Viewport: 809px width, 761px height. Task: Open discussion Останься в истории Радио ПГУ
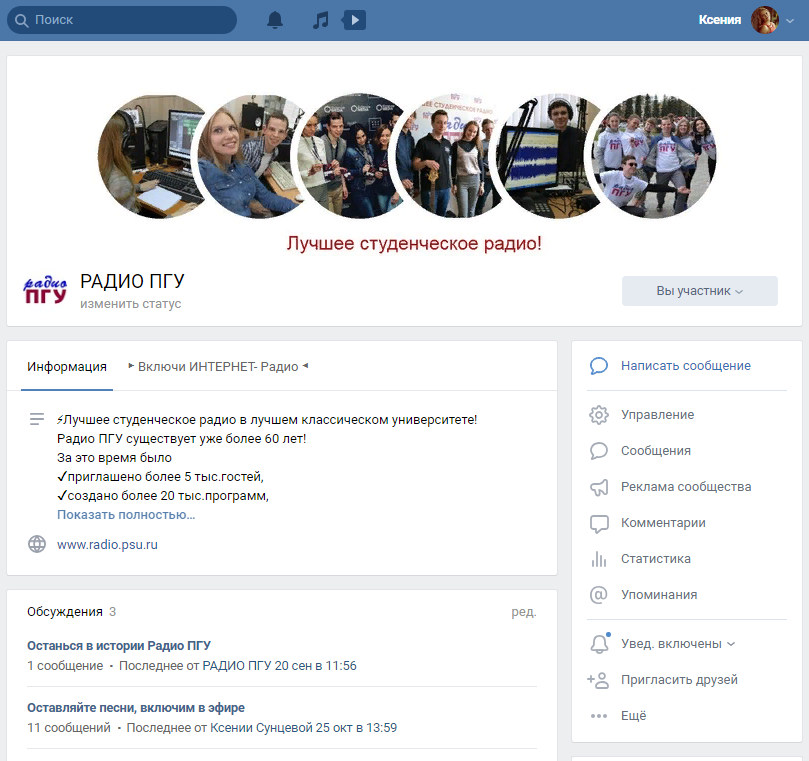[x=119, y=646]
